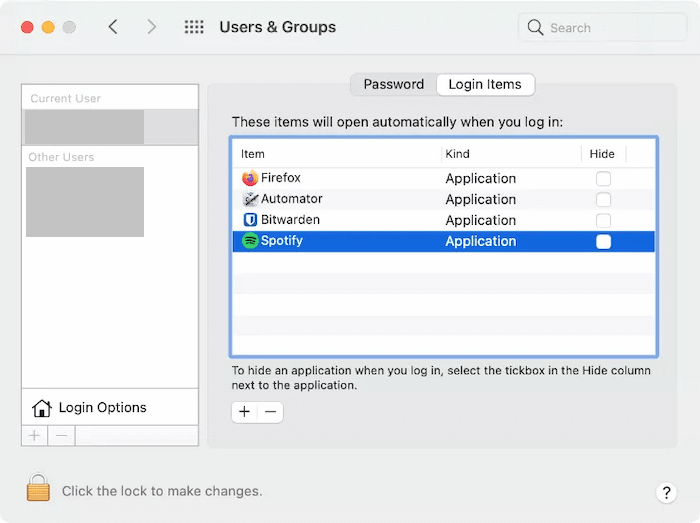Tick the Hide checkbox for Spotify

pyautogui.click(x=603, y=241)
